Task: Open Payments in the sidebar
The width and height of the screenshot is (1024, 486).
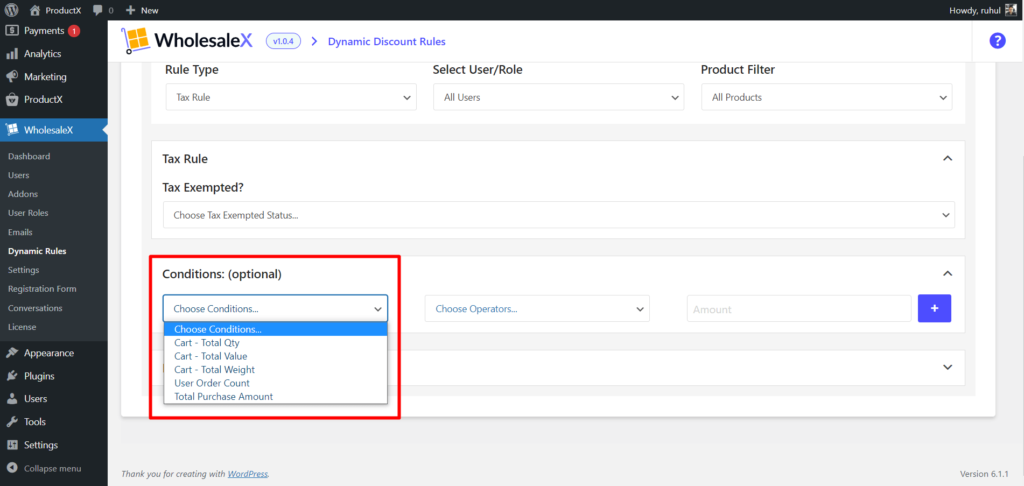Action: coord(44,31)
